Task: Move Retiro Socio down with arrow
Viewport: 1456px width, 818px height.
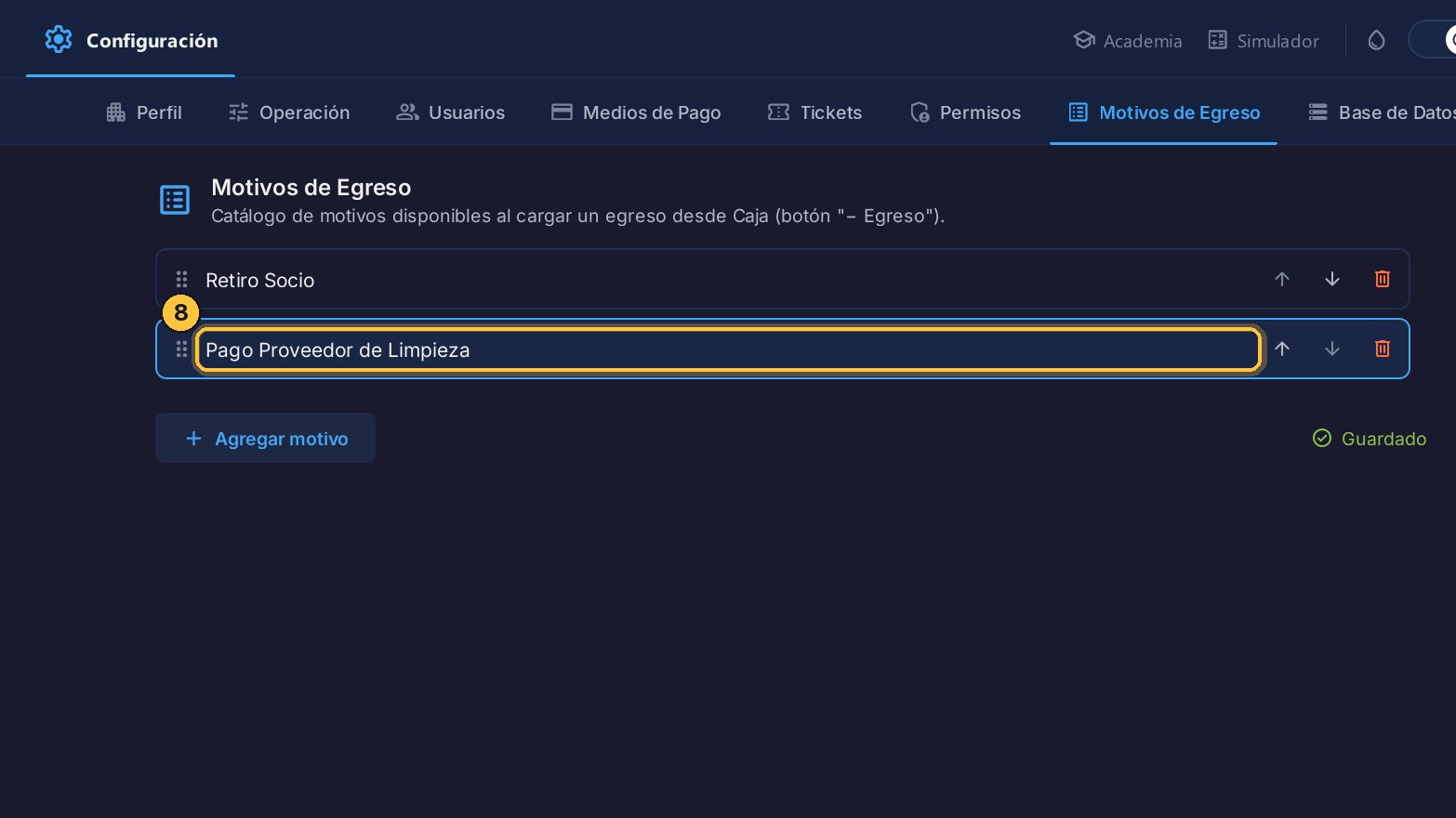Action: (1332, 279)
